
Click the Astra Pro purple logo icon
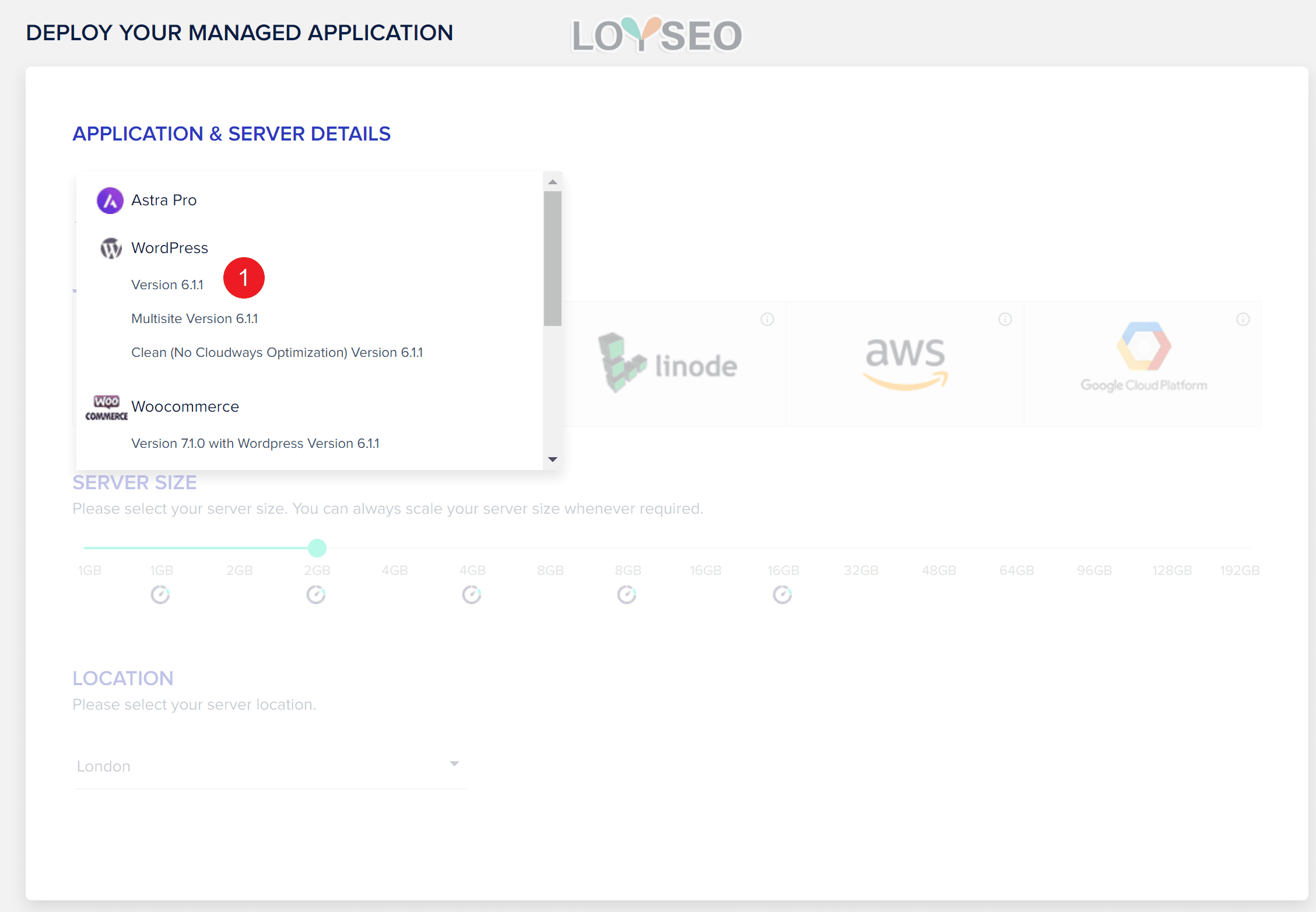point(110,201)
